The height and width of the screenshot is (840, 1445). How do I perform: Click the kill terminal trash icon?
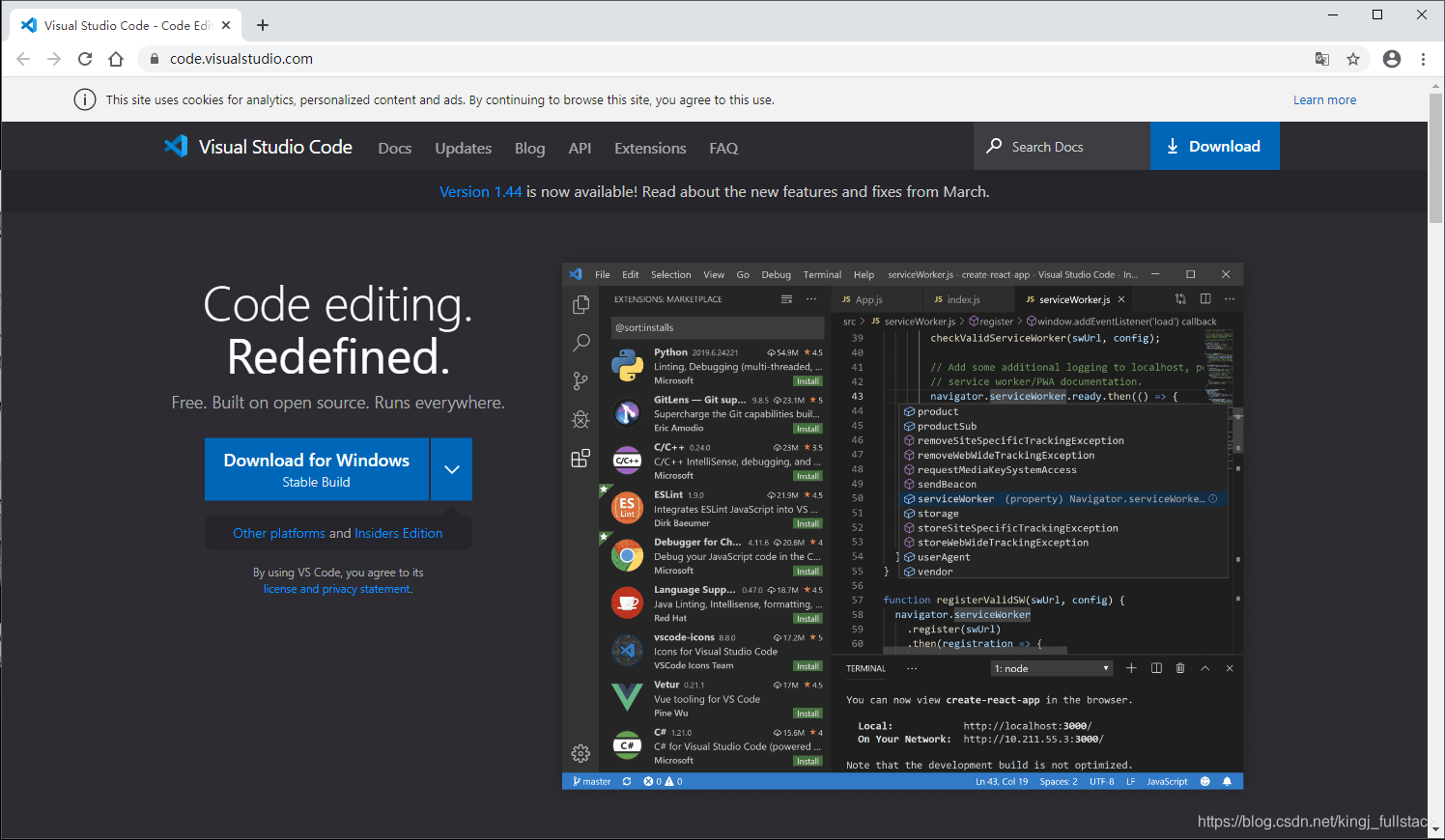[1180, 668]
